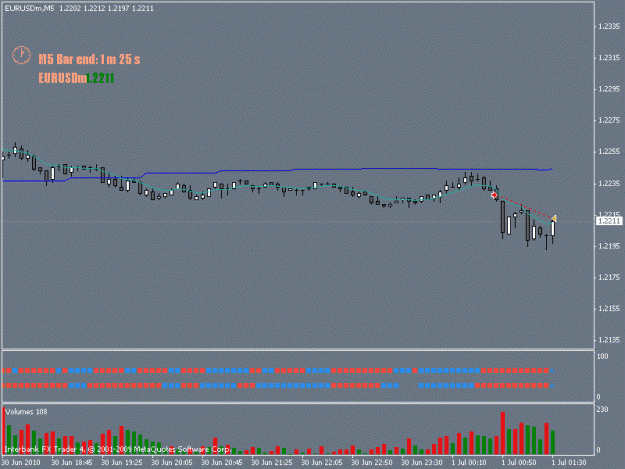The height and width of the screenshot is (469, 625).
Task: Click the '30 Jun 2010' time axis label
Action: (21, 462)
